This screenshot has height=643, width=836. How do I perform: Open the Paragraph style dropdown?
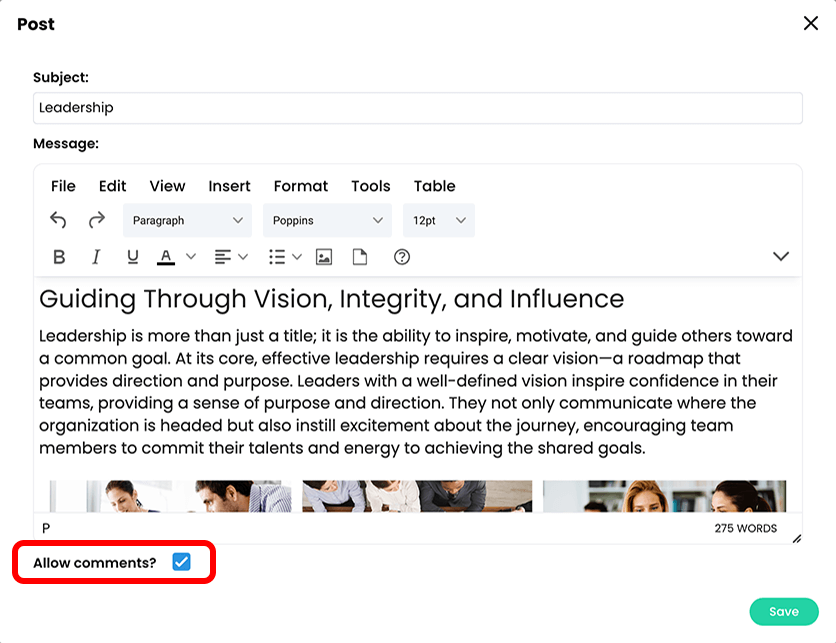[x=186, y=220]
